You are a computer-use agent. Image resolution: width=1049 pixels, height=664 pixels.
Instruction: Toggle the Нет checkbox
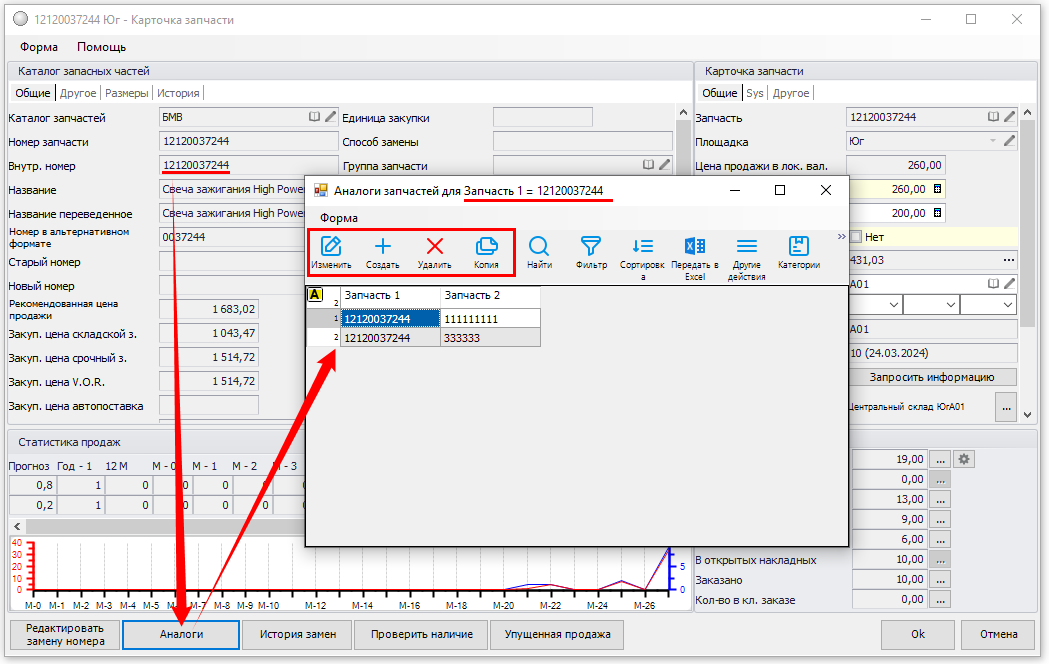(x=856, y=237)
